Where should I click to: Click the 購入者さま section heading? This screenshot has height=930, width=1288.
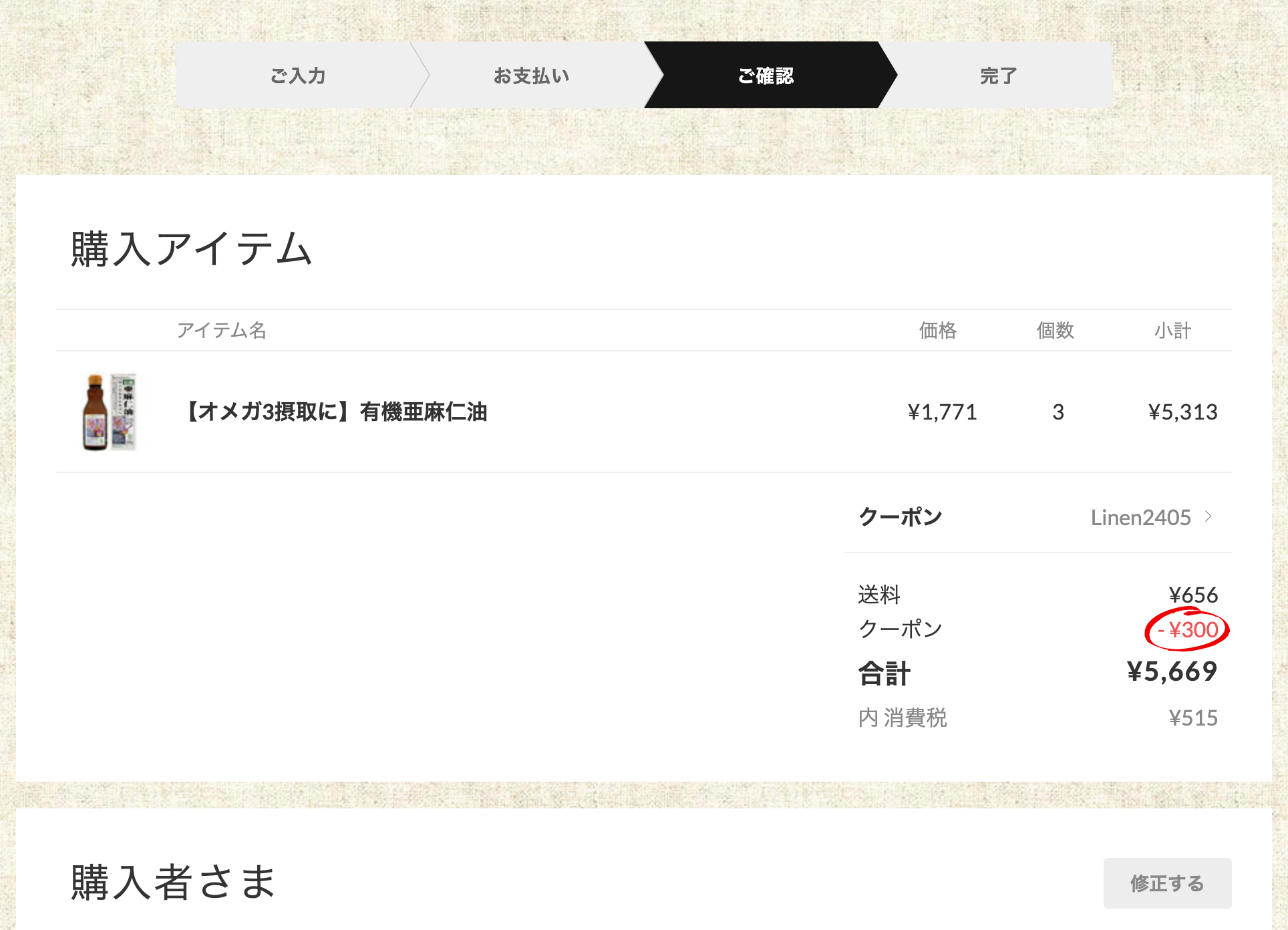(x=173, y=882)
